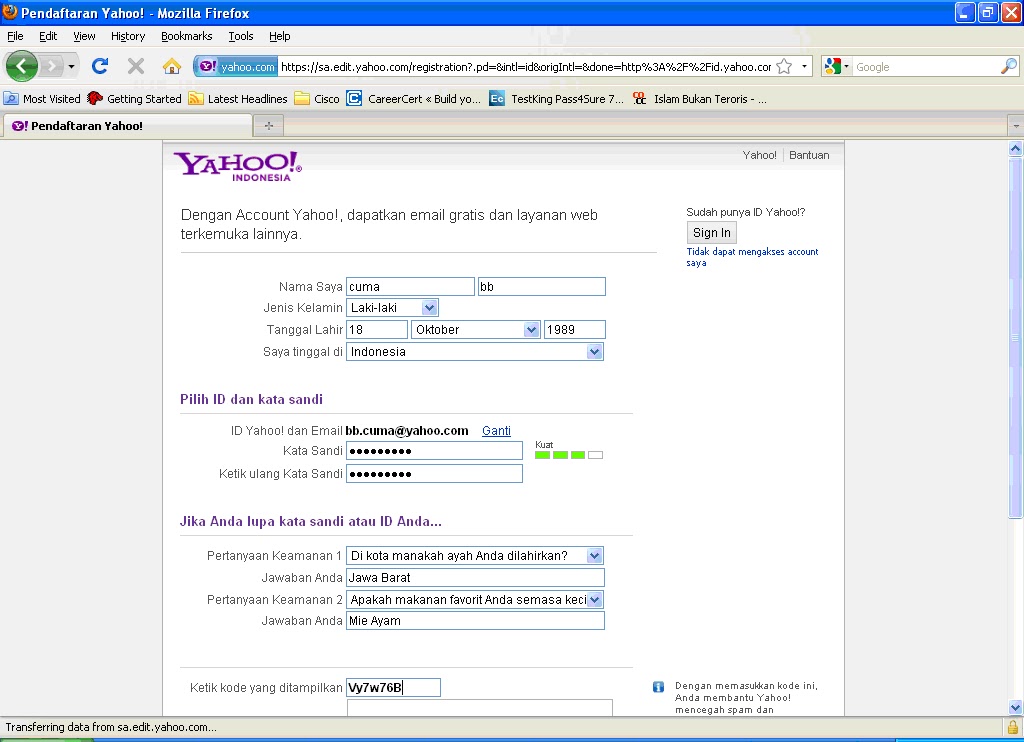Click the bb.cuma@yahoo.com email text

(x=407, y=431)
